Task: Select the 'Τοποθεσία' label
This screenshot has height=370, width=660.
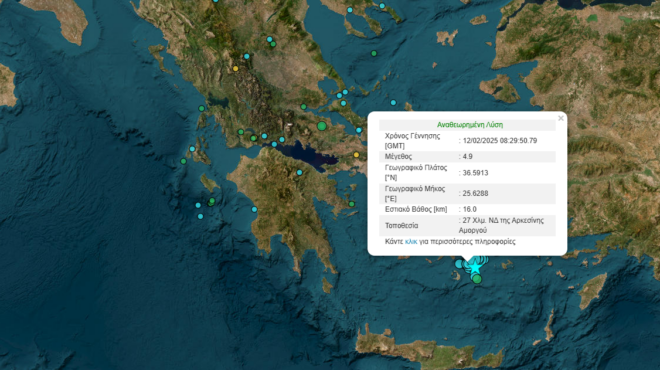Action: (402, 226)
